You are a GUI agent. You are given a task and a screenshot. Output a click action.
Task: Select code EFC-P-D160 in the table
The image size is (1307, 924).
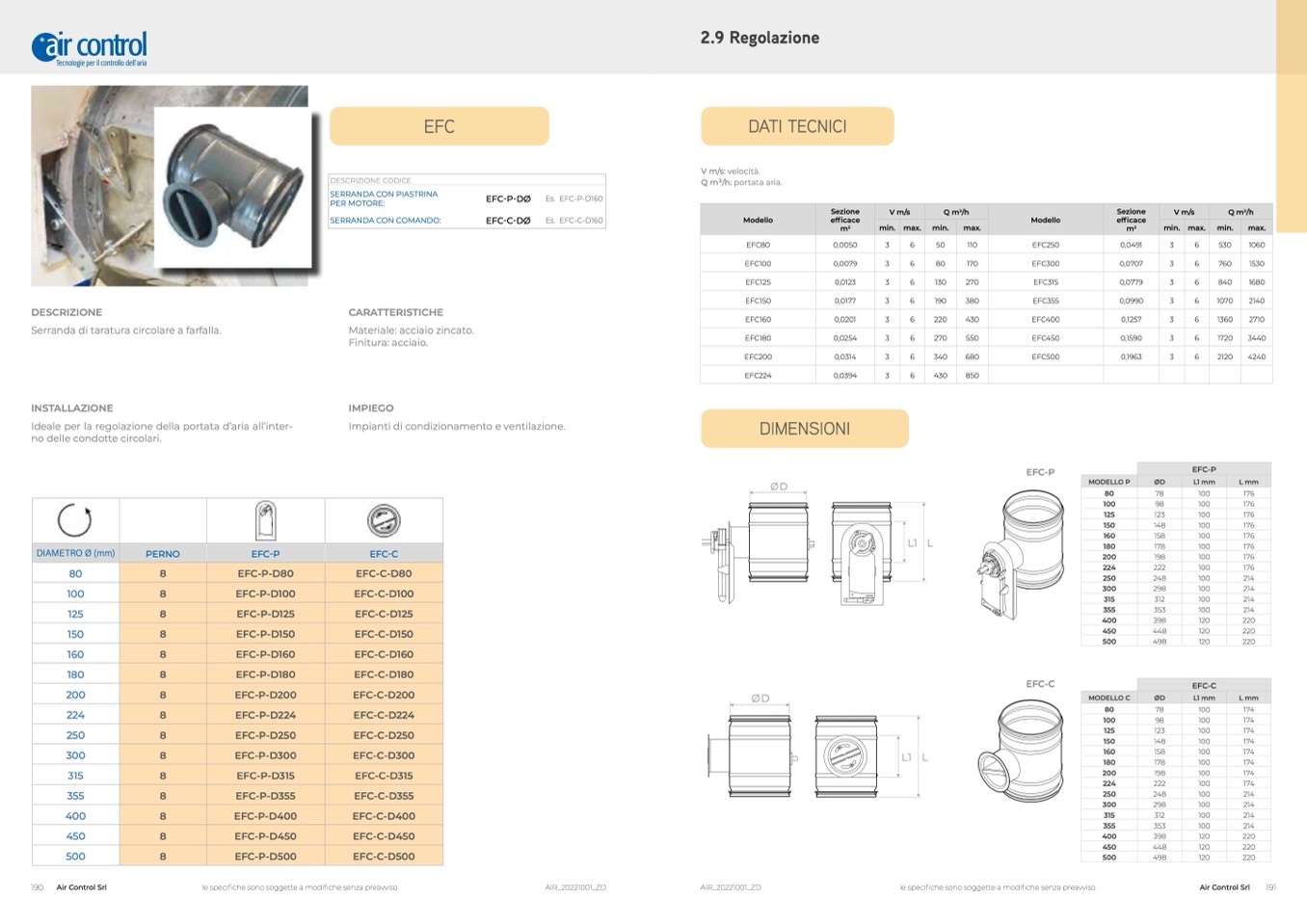click(265, 654)
